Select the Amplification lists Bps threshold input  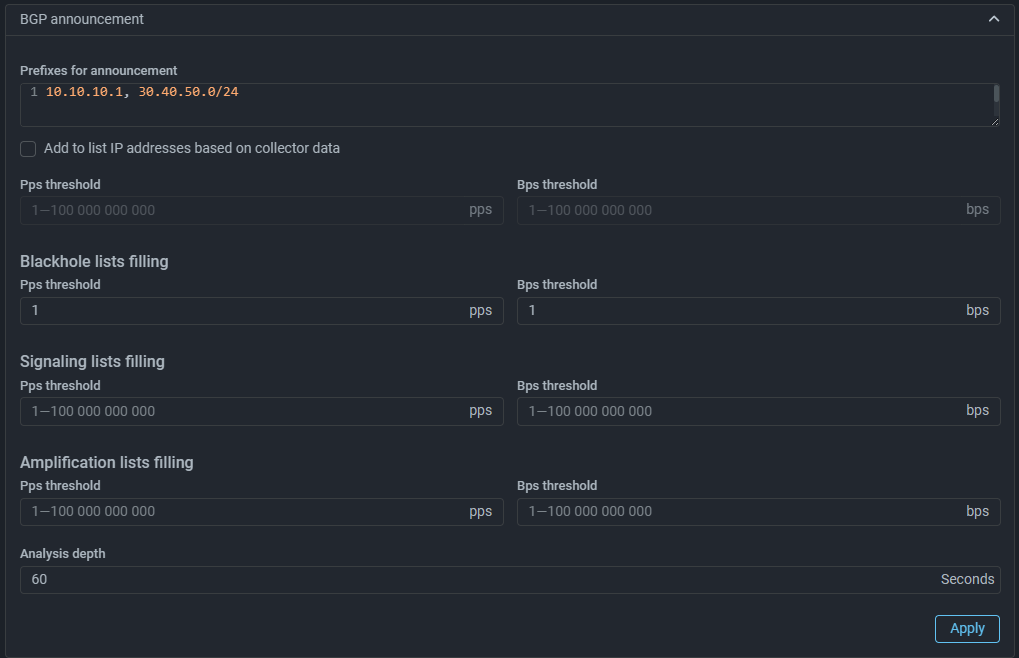pyautogui.click(x=740, y=511)
